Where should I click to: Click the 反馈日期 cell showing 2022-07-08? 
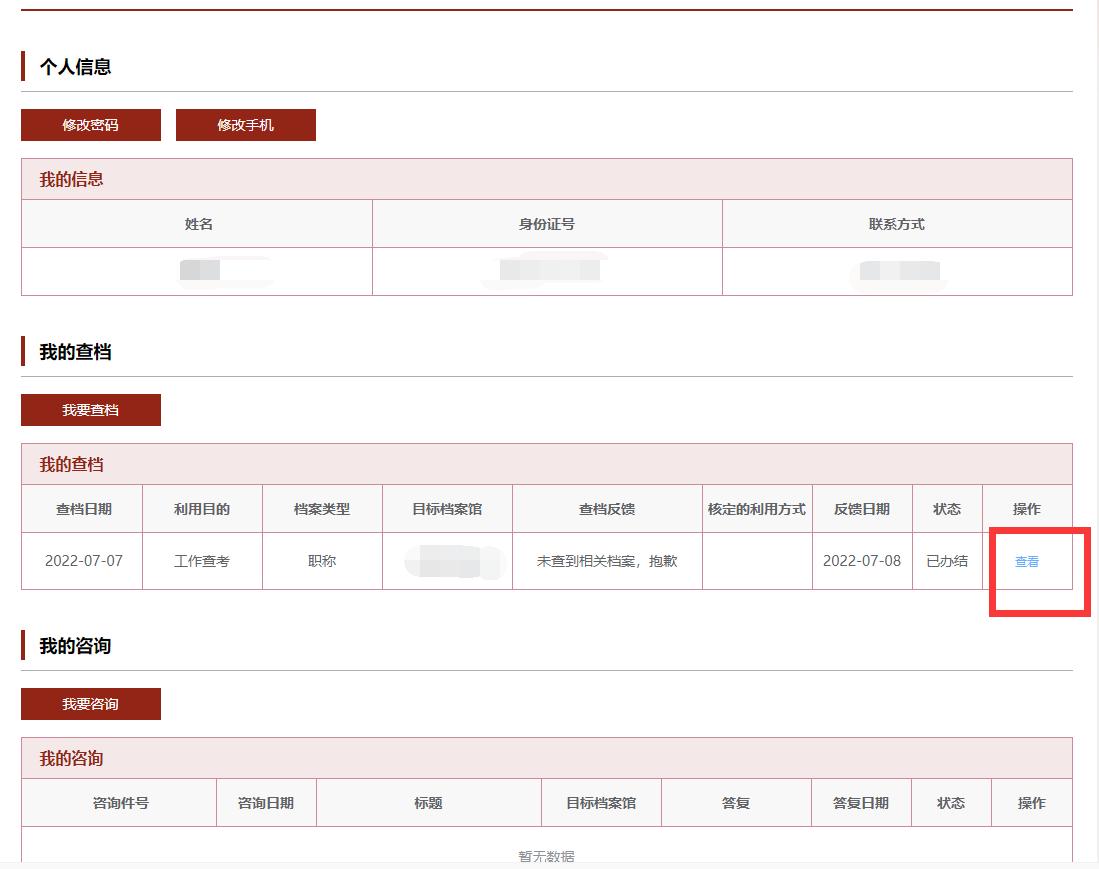click(862, 561)
